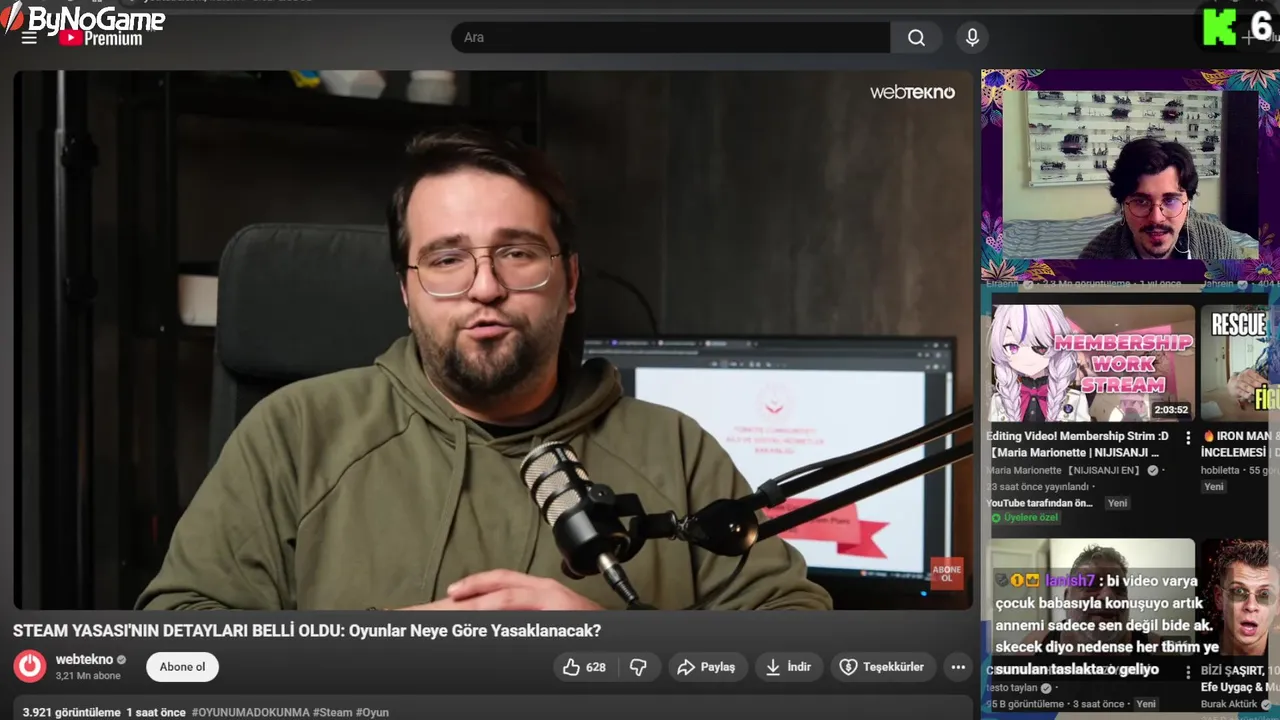Open RESCUE Iron Man video thumbnail
The height and width of the screenshot is (720, 1280).
pos(1240,364)
